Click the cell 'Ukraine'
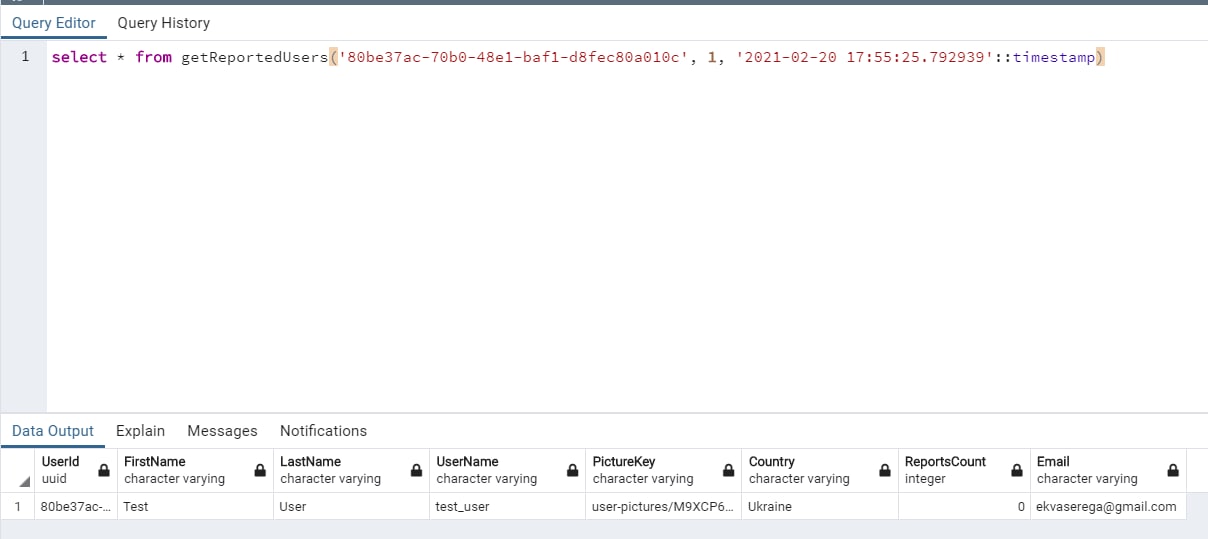This screenshot has width=1208, height=539. point(819,506)
